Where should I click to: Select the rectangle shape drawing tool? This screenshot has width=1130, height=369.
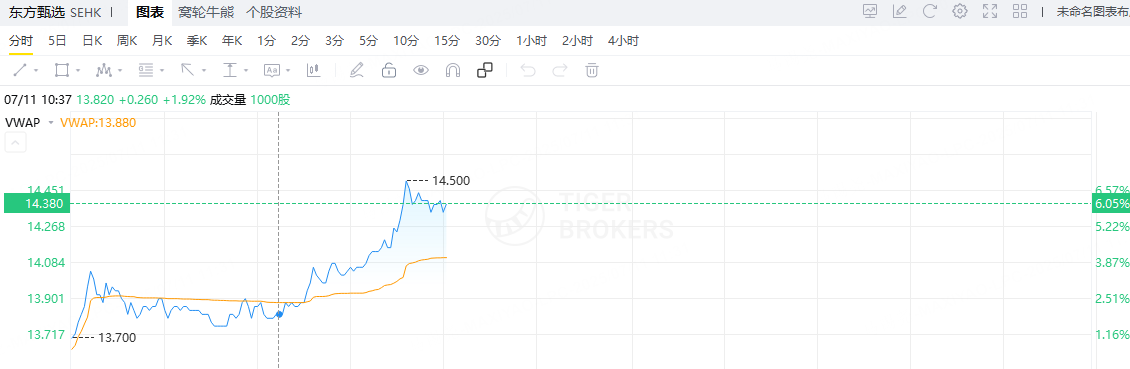[x=61, y=70]
